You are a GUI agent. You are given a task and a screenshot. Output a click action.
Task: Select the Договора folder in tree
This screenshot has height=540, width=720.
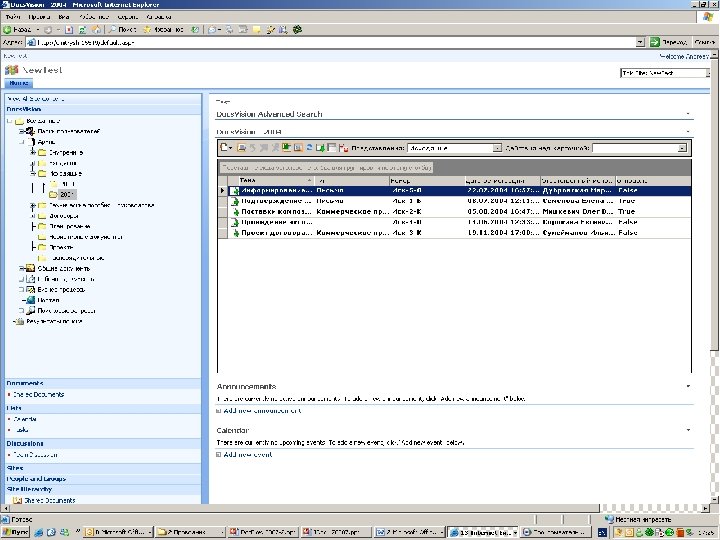click(64, 216)
